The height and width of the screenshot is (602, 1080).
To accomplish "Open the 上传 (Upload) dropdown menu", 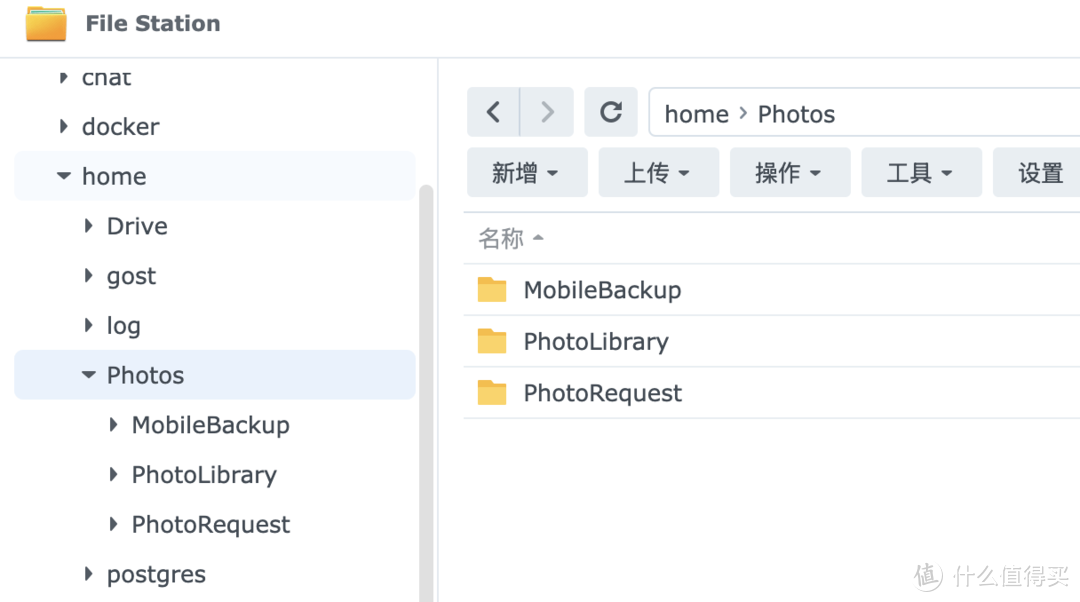I will [x=658, y=173].
